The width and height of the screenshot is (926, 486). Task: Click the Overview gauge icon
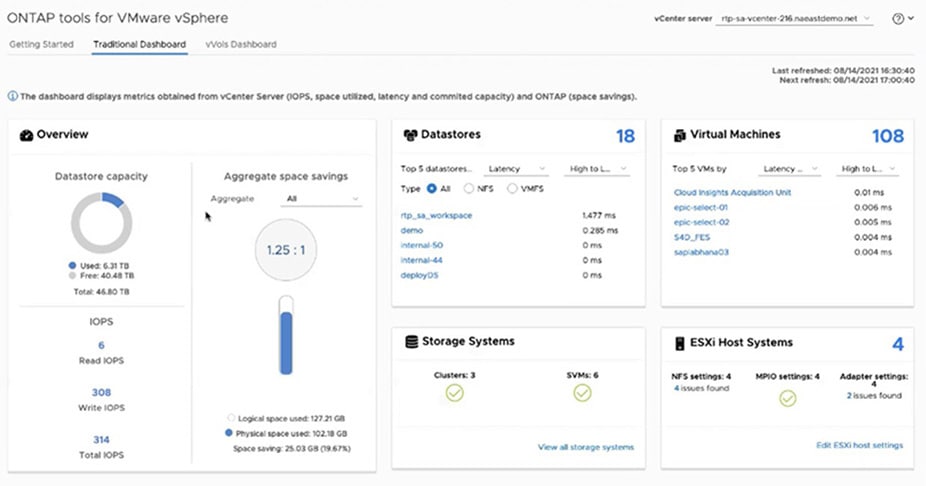point(26,135)
